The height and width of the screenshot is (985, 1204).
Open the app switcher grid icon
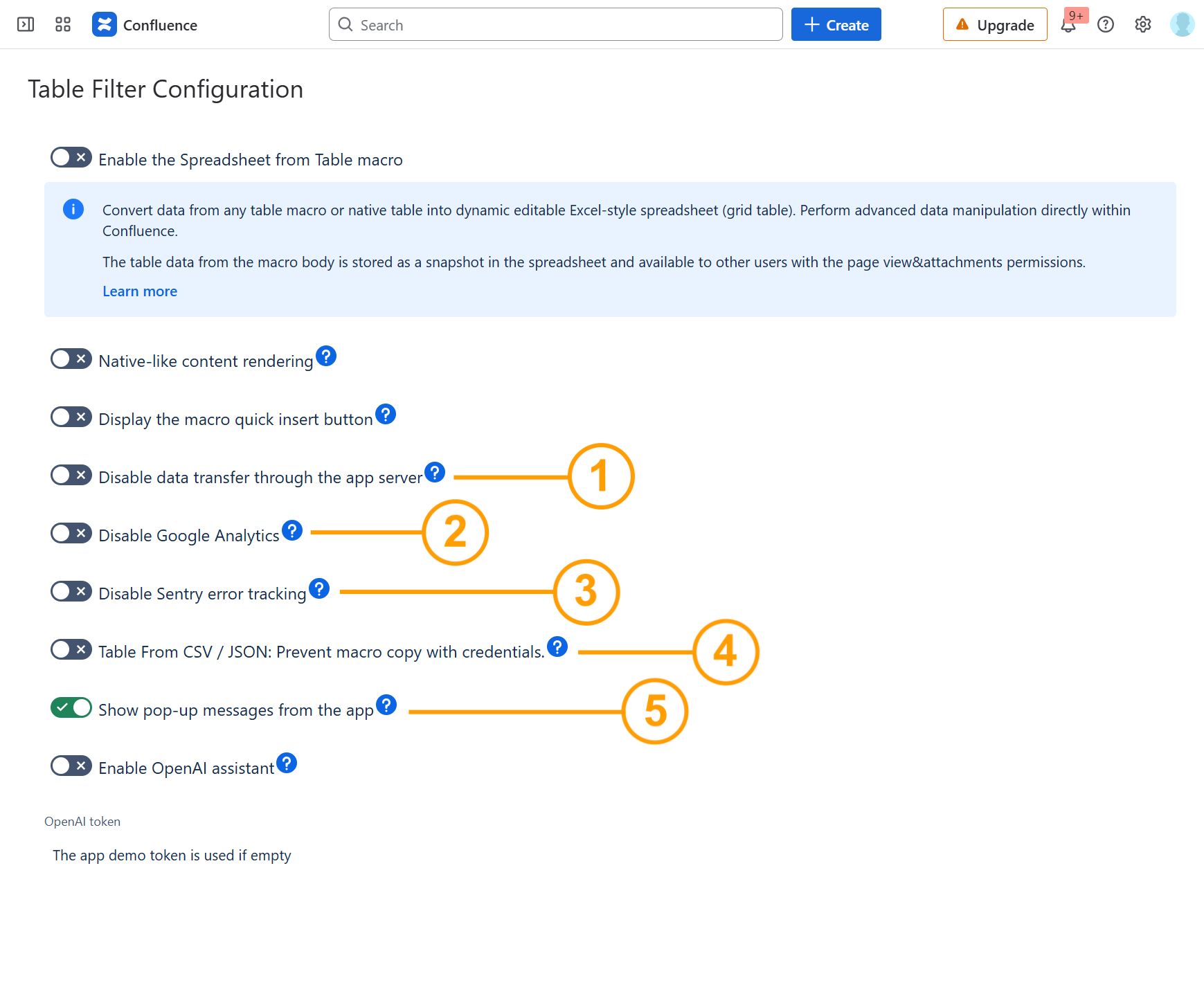click(x=63, y=25)
